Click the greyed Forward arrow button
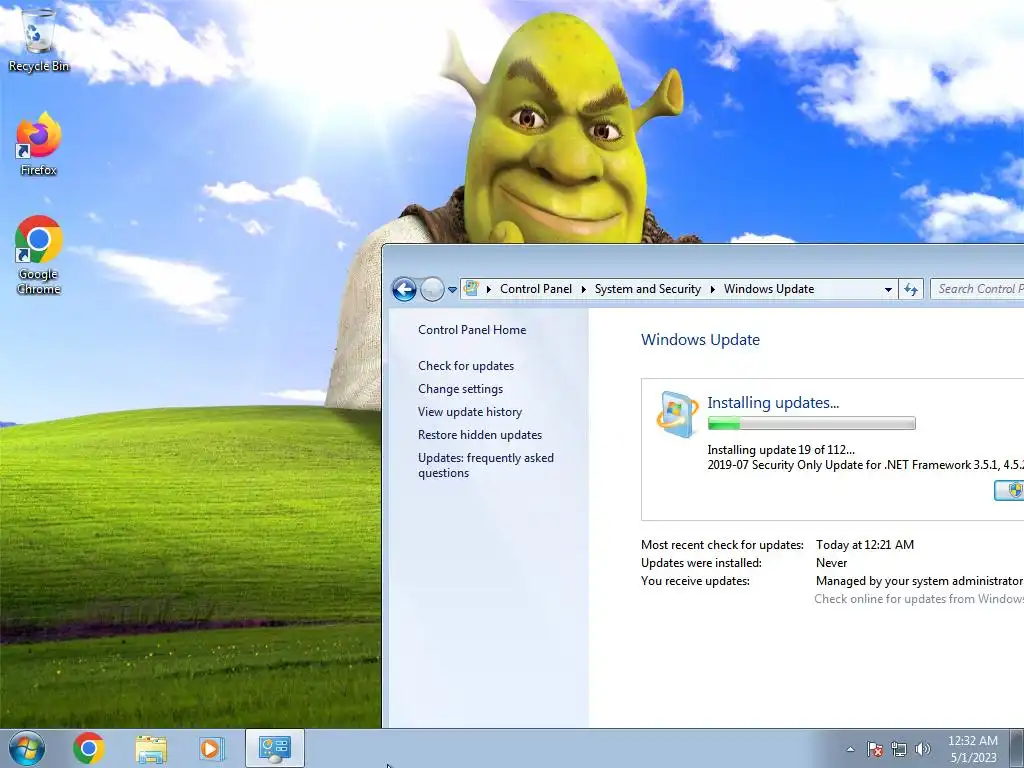Screen dimensions: 1024x768 [432, 289]
